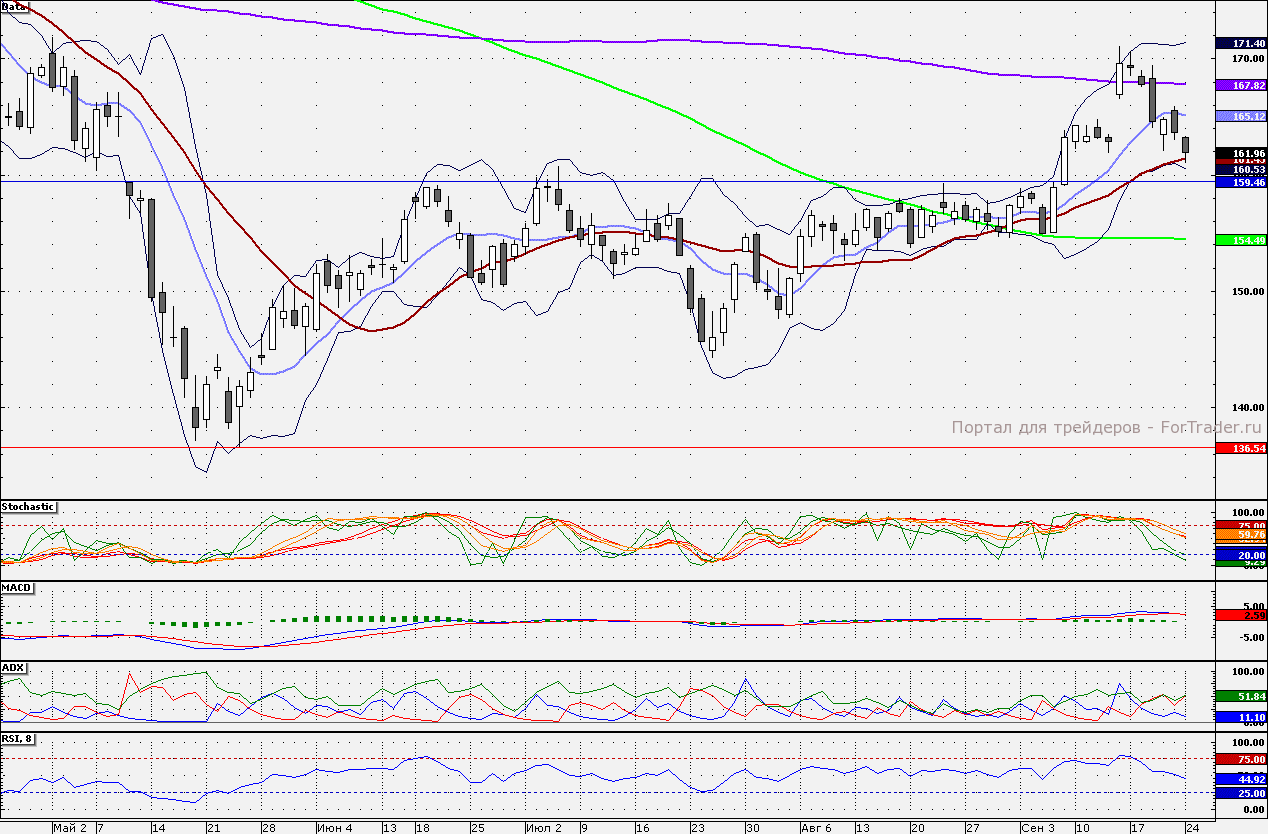Select the purple 167.82 price marker
Screen dimensions: 1268x834
point(1240,86)
